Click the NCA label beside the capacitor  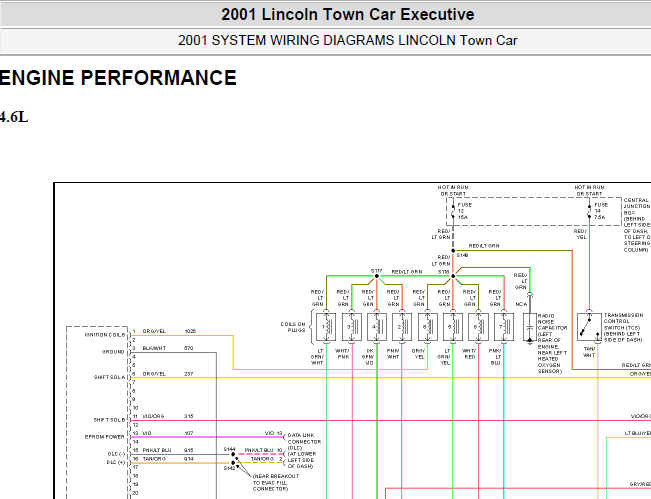pyautogui.click(x=521, y=304)
